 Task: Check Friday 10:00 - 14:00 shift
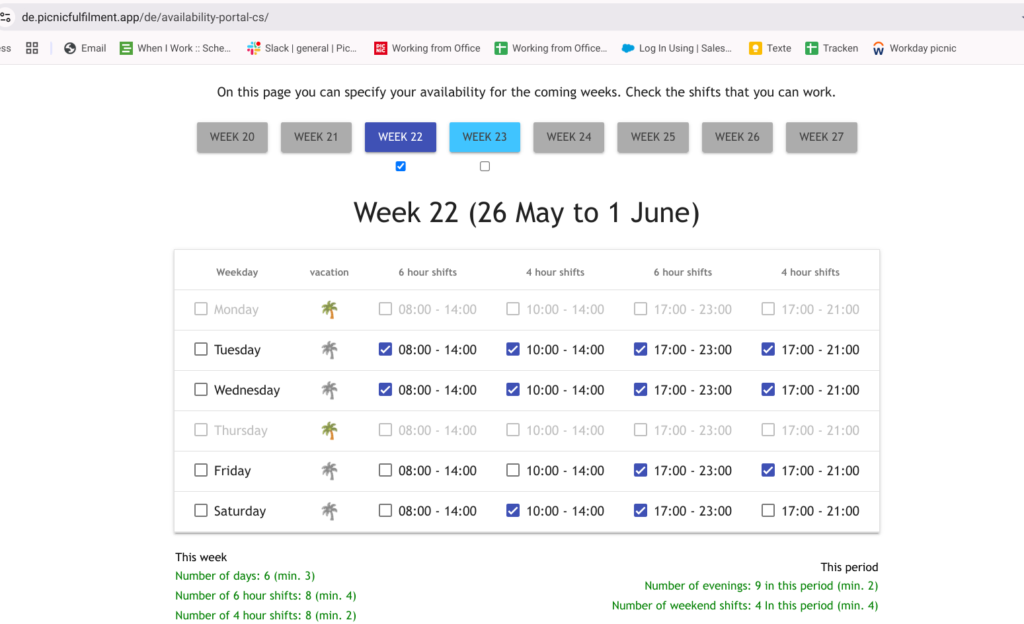[x=513, y=470]
